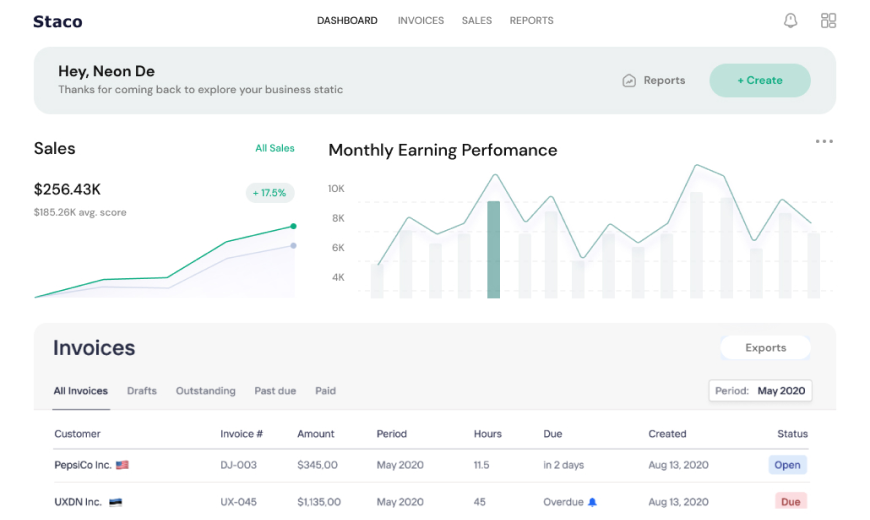
Task: Click the Staco logo
Action: click(x=58, y=21)
